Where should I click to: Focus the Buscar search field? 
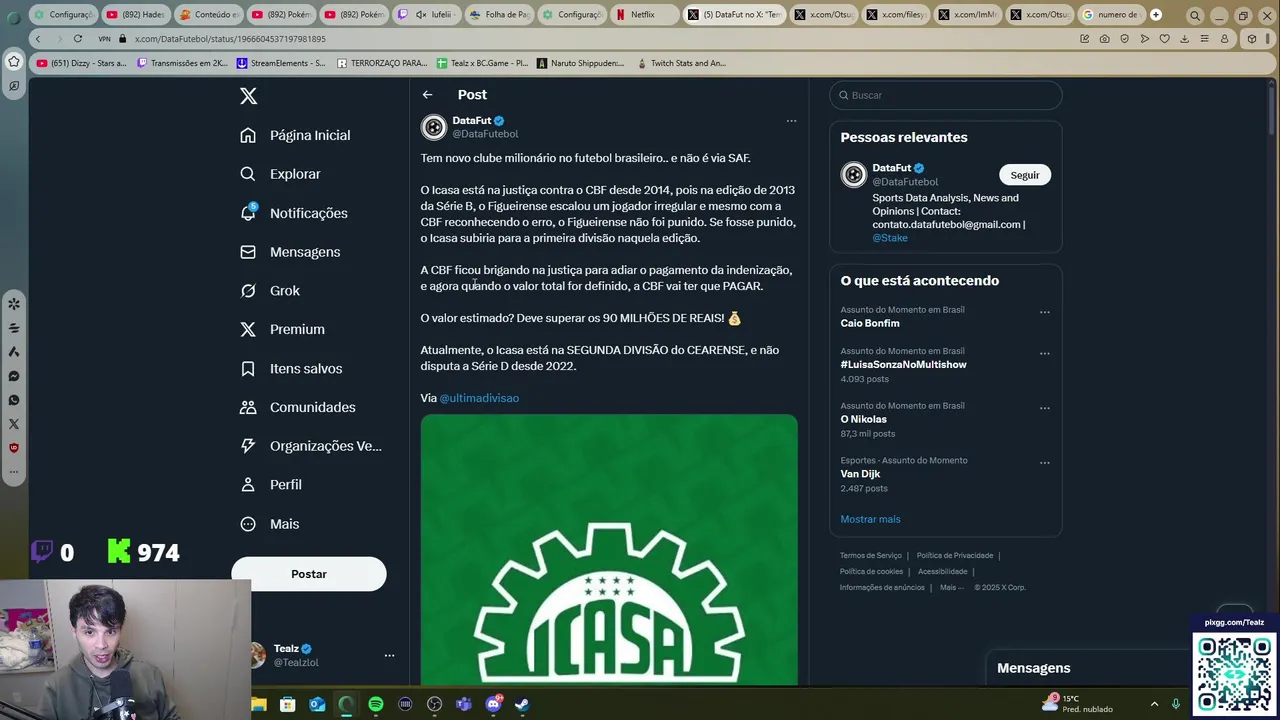pyautogui.click(x=946, y=95)
